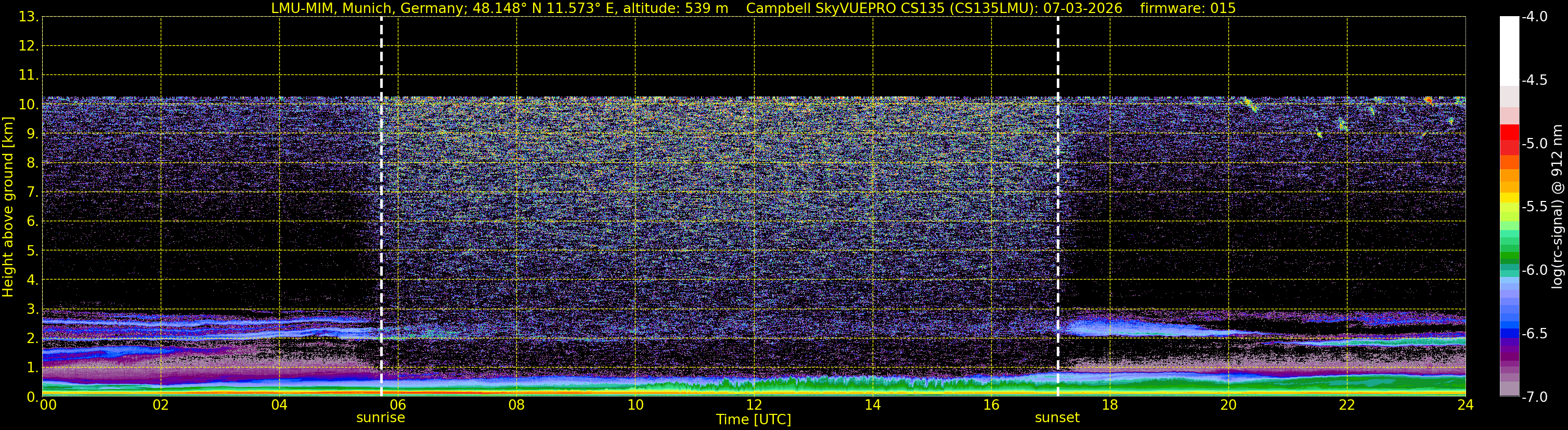This screenshot has width=1568, height=430.
Task: Pick the bright red segment of the colorbar
Action: coord(1510,132)
